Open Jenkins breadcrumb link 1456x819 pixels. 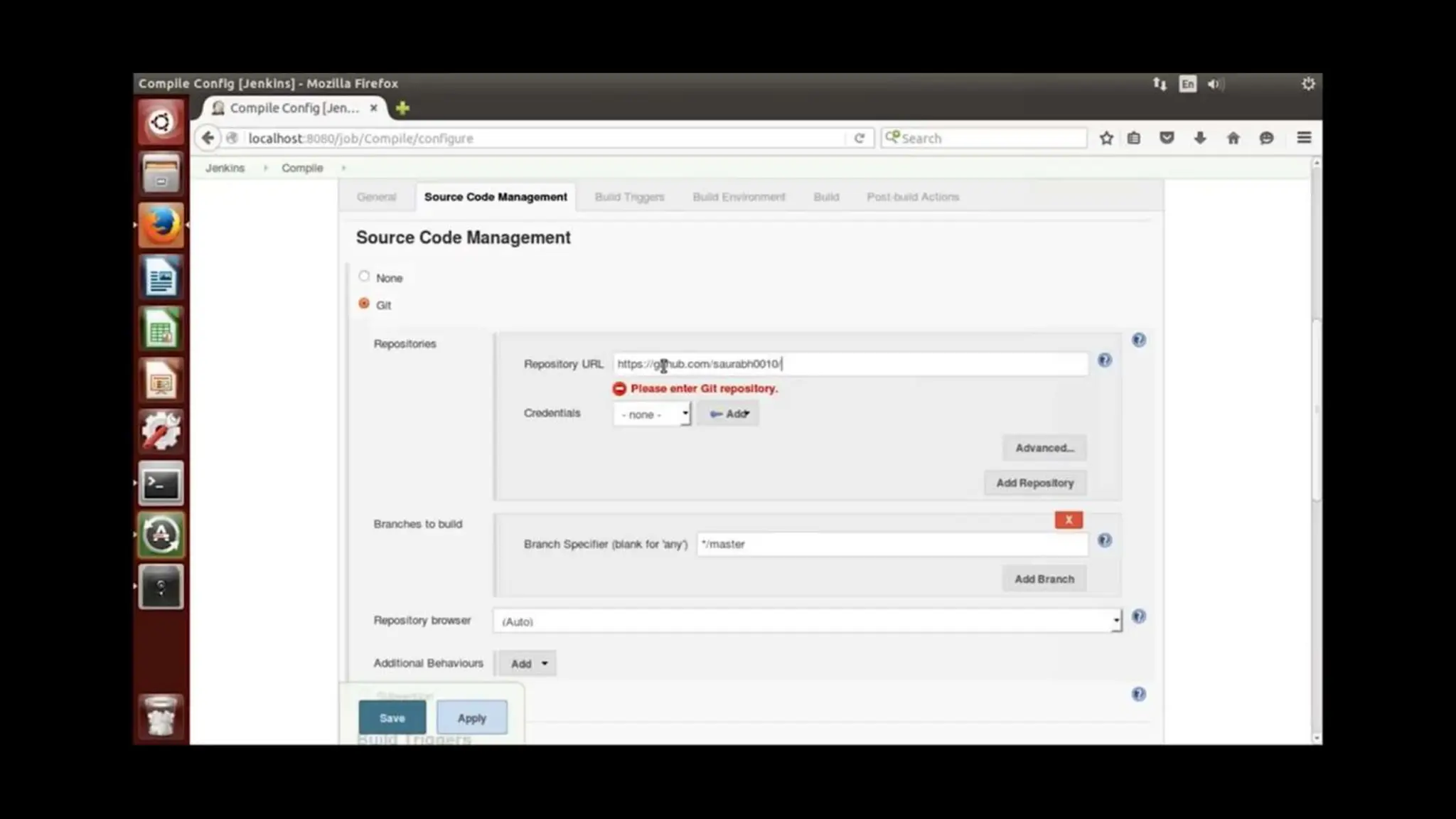(x=225, y=168)
